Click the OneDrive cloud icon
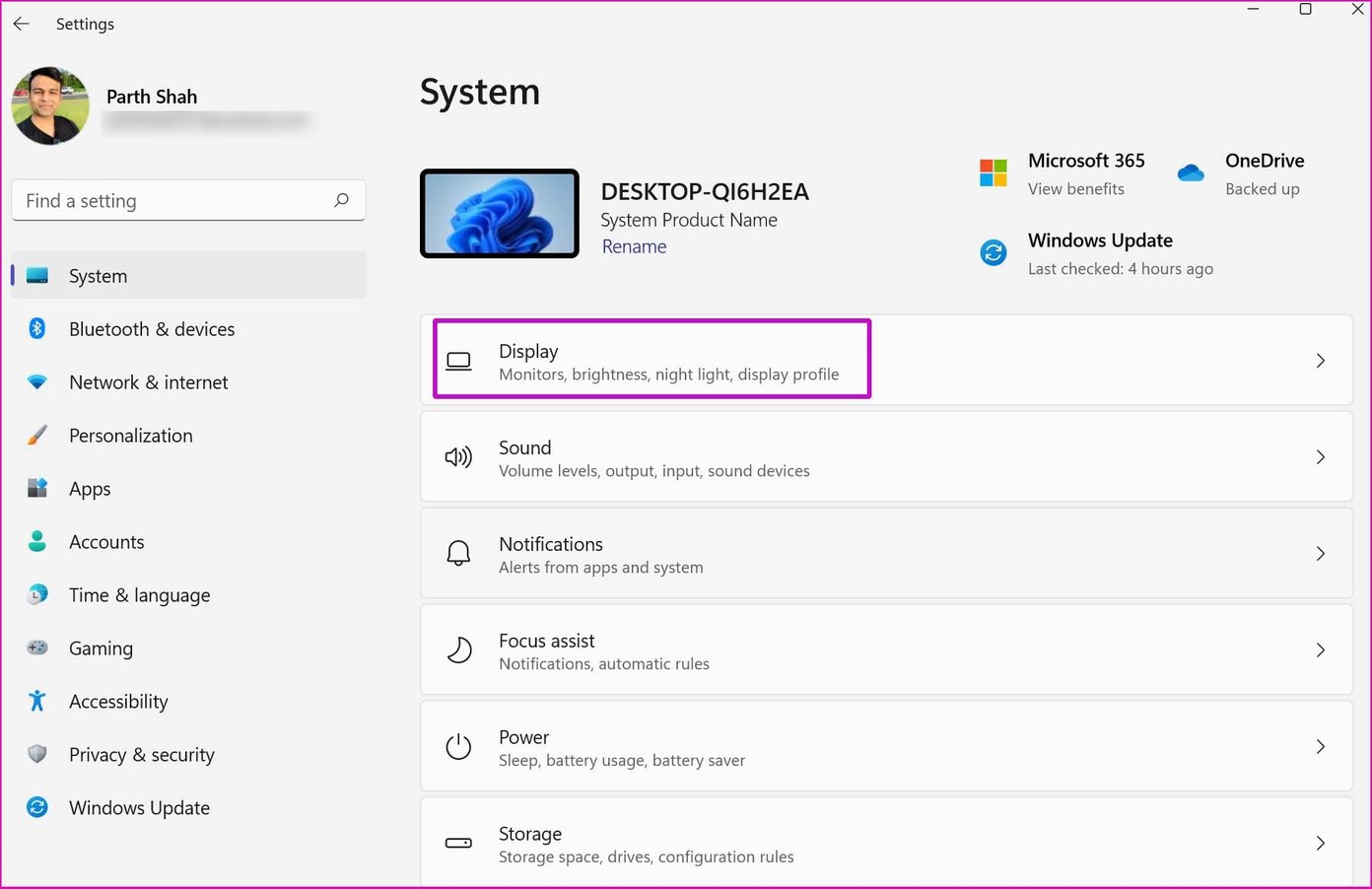This screenshot has height=889, width=1372. [x=1191, y=173]
